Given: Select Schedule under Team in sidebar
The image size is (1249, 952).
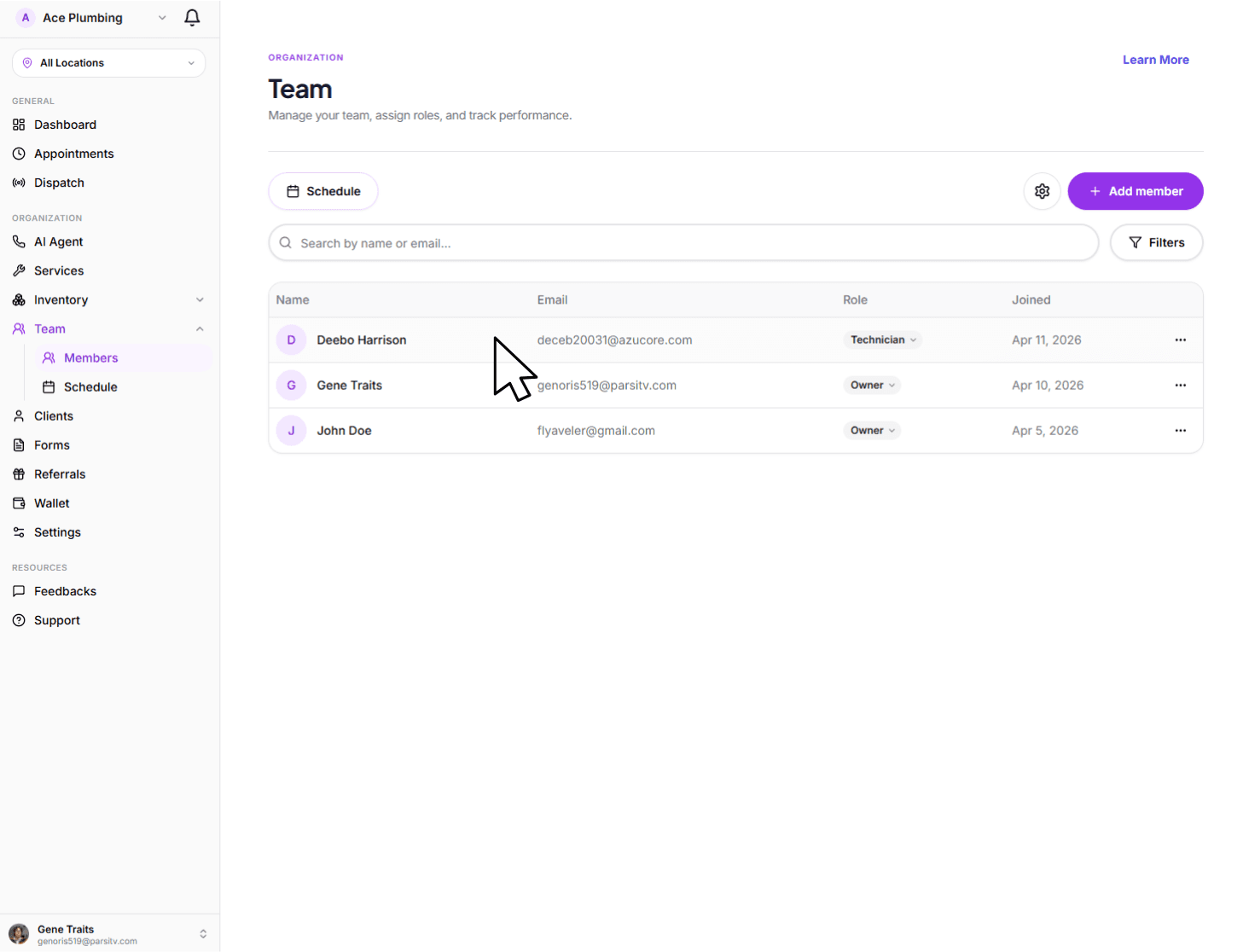Looking at the screenshot, I should pos(90,387).
